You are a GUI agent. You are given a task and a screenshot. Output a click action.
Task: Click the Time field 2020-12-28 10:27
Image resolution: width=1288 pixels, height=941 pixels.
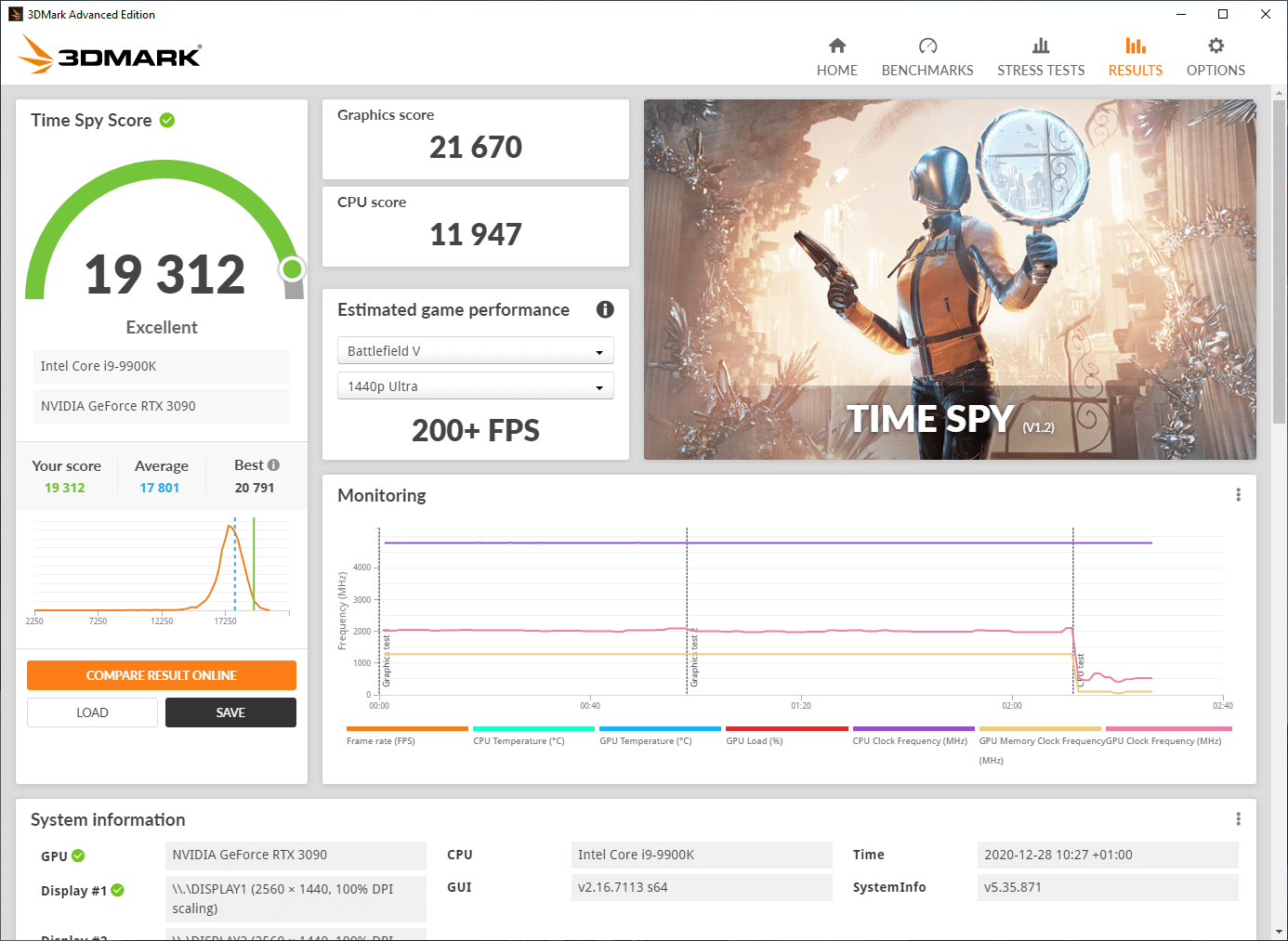pos(1108,855)
